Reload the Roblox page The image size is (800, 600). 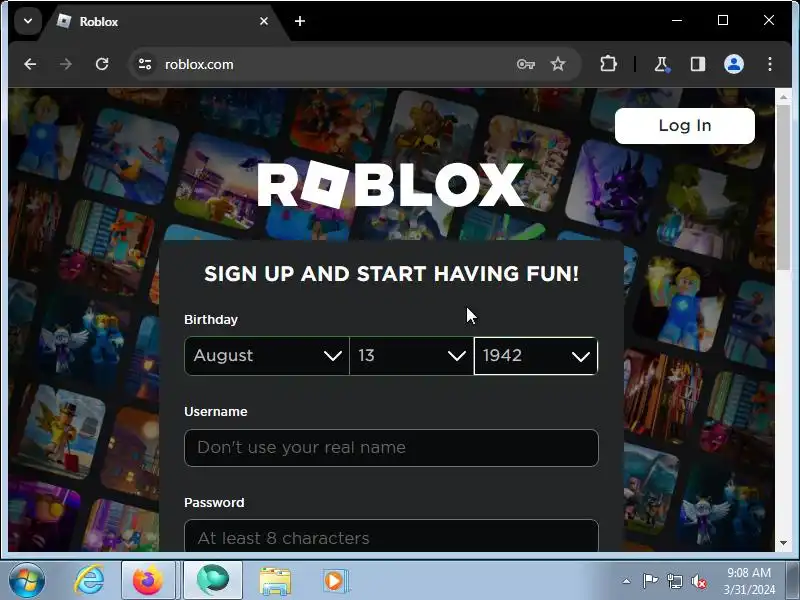click(x=102, y=64)
